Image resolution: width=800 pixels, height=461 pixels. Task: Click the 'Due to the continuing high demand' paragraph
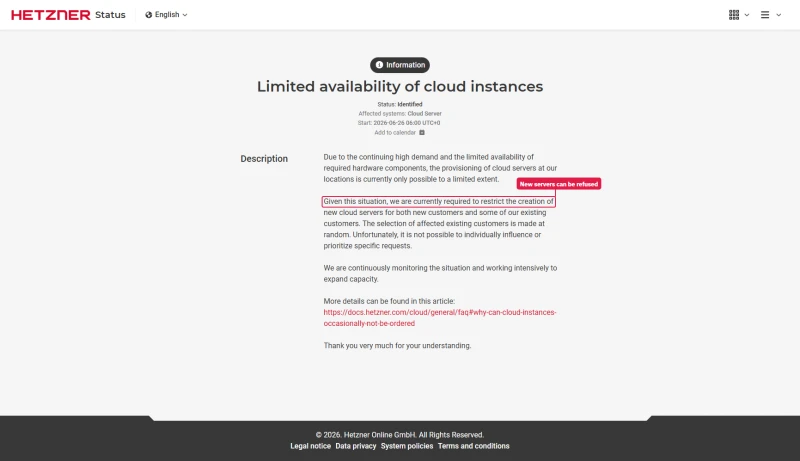(440, 168)
